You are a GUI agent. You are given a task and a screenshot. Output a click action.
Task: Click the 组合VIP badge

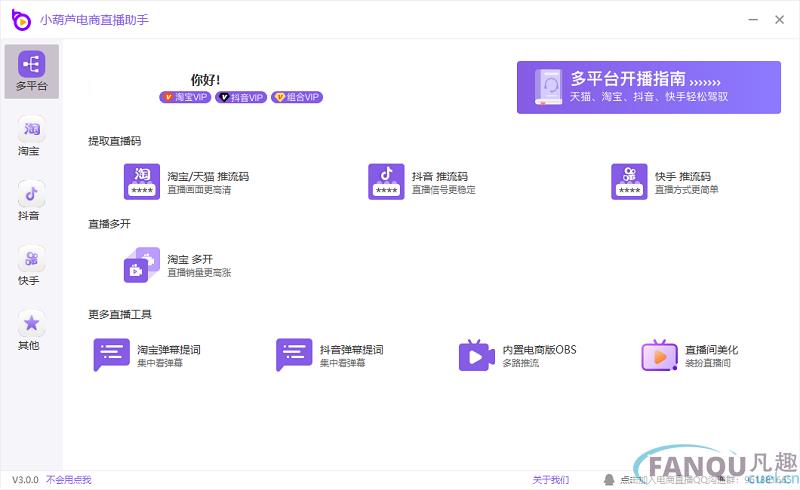tap(297, 97)
